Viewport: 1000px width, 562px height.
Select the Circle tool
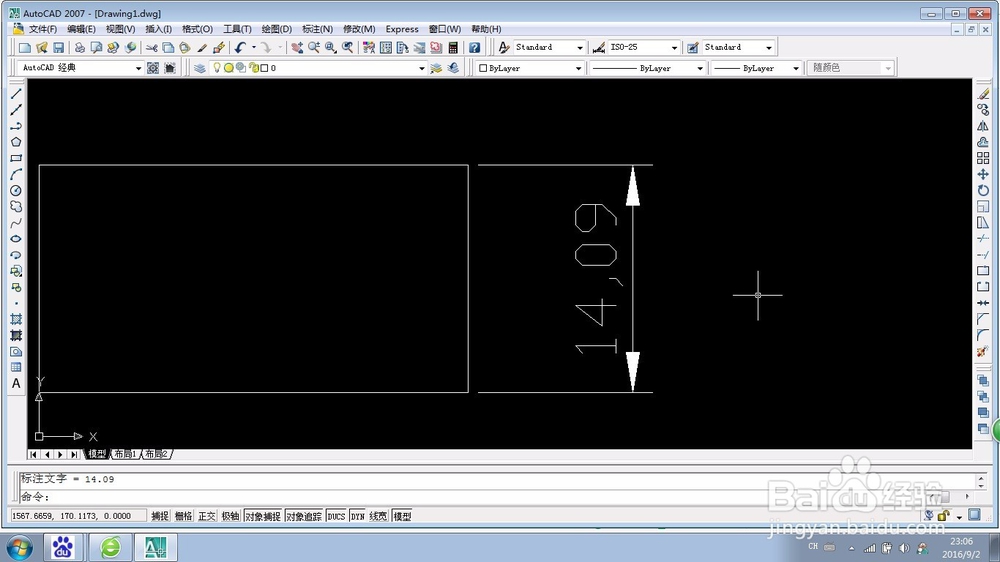[16, 191]
